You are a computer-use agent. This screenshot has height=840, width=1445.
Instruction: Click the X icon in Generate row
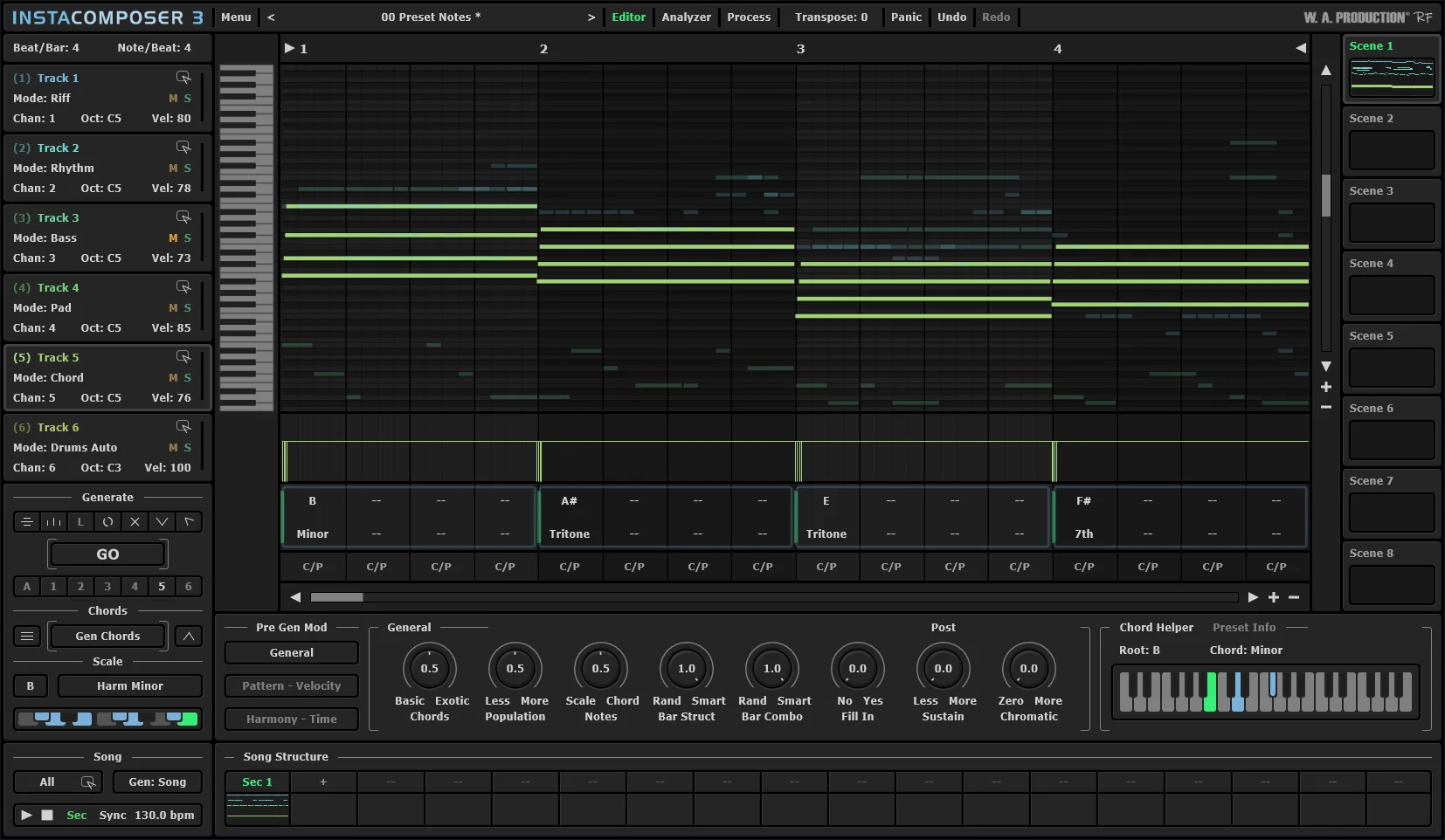(135, 522)
